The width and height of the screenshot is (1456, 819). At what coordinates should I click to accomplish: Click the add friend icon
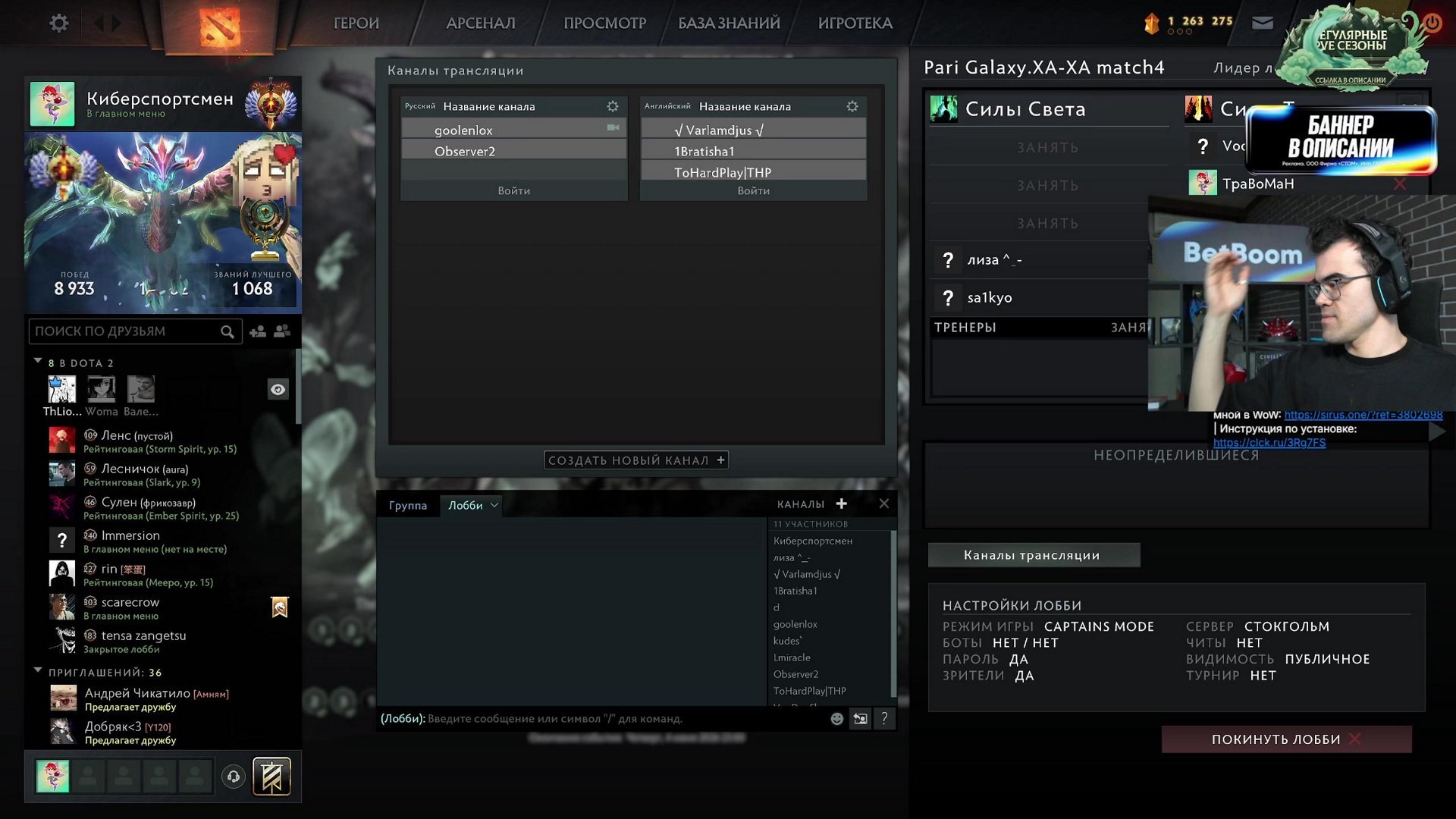[x=258, y=331]
